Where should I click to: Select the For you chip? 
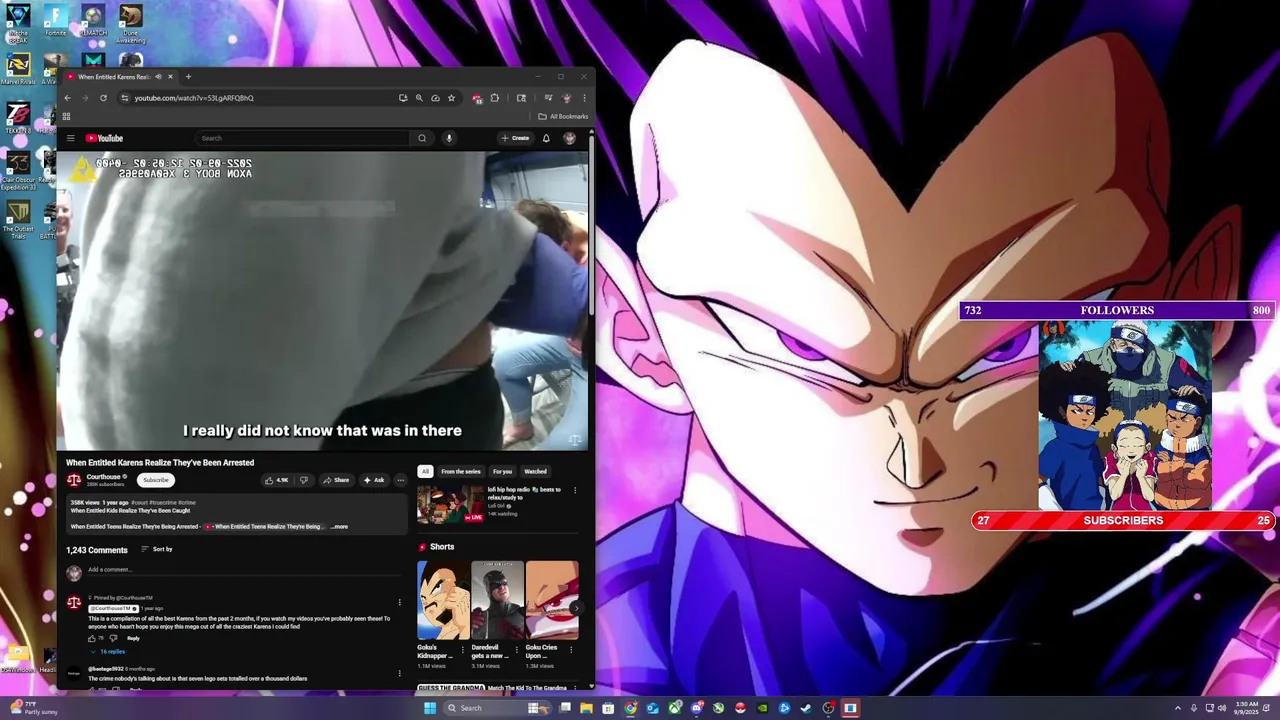point(502,471)
